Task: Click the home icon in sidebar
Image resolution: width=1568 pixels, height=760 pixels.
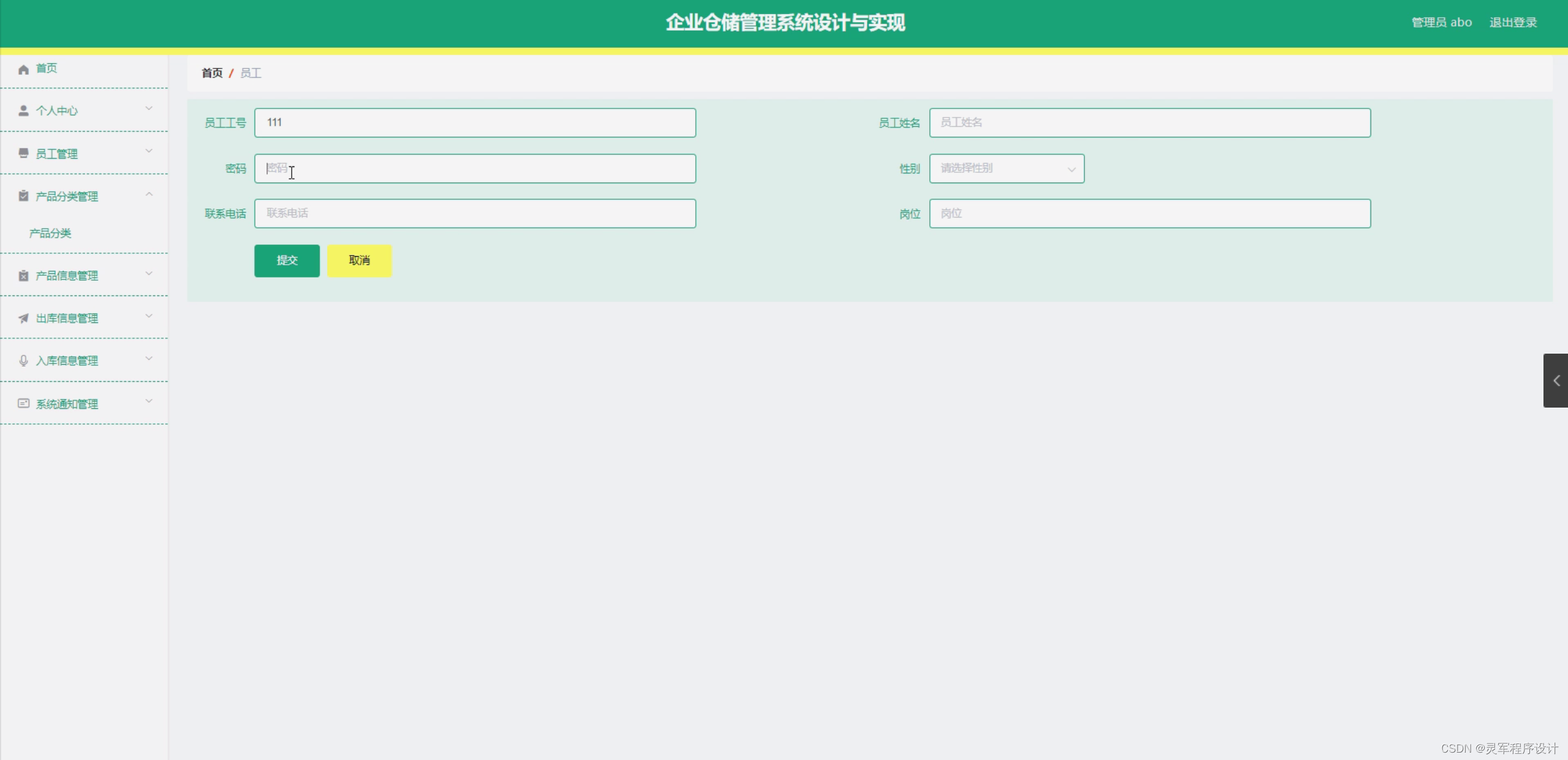Action: pos(23,69)
